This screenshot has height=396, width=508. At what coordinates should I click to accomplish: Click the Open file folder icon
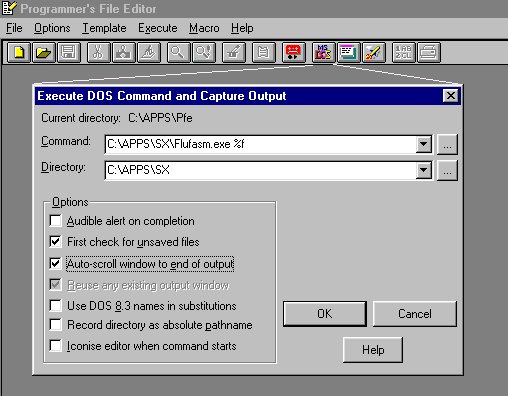[x=44, y=52]
